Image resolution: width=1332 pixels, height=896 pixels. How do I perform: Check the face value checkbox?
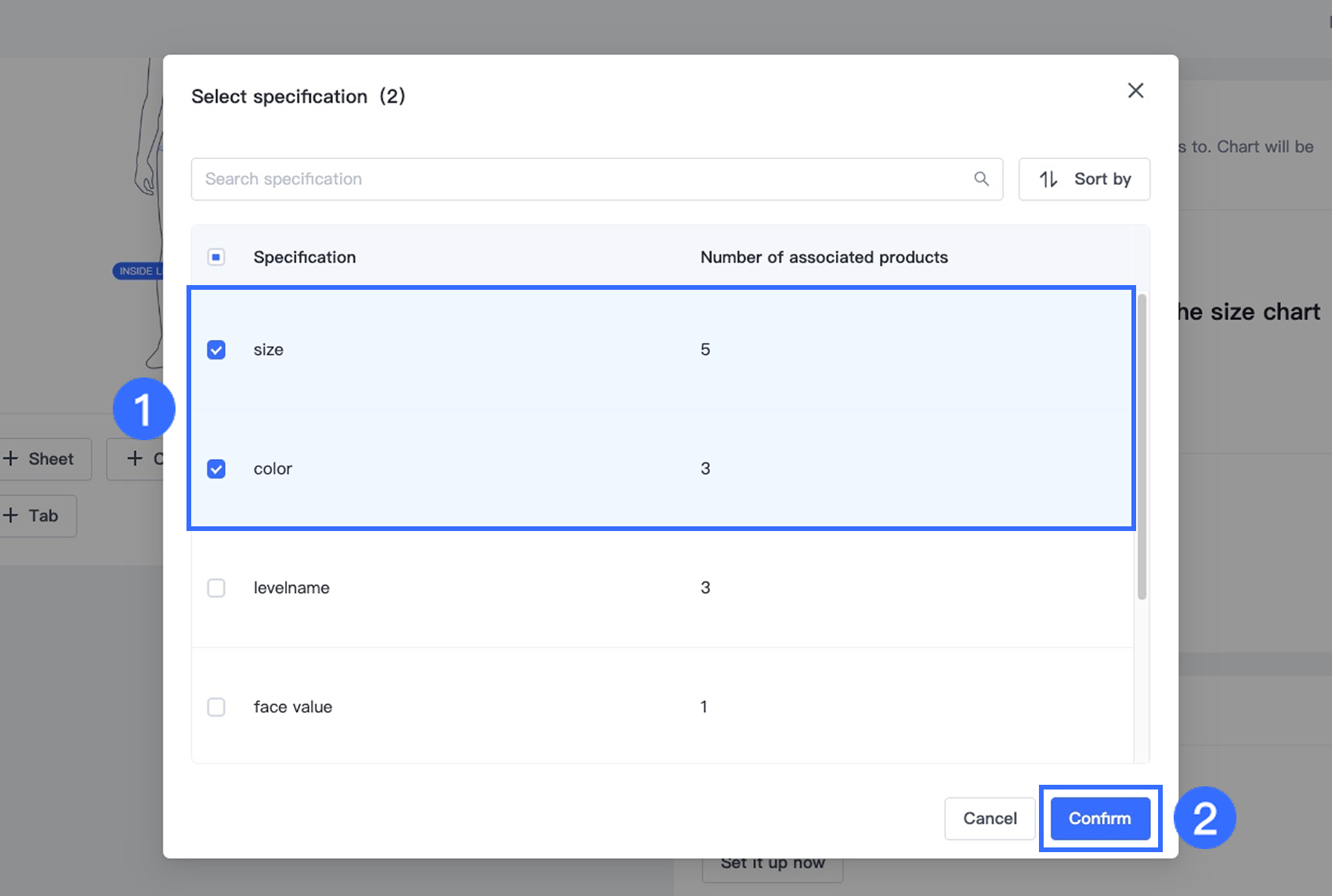[216, 707]
